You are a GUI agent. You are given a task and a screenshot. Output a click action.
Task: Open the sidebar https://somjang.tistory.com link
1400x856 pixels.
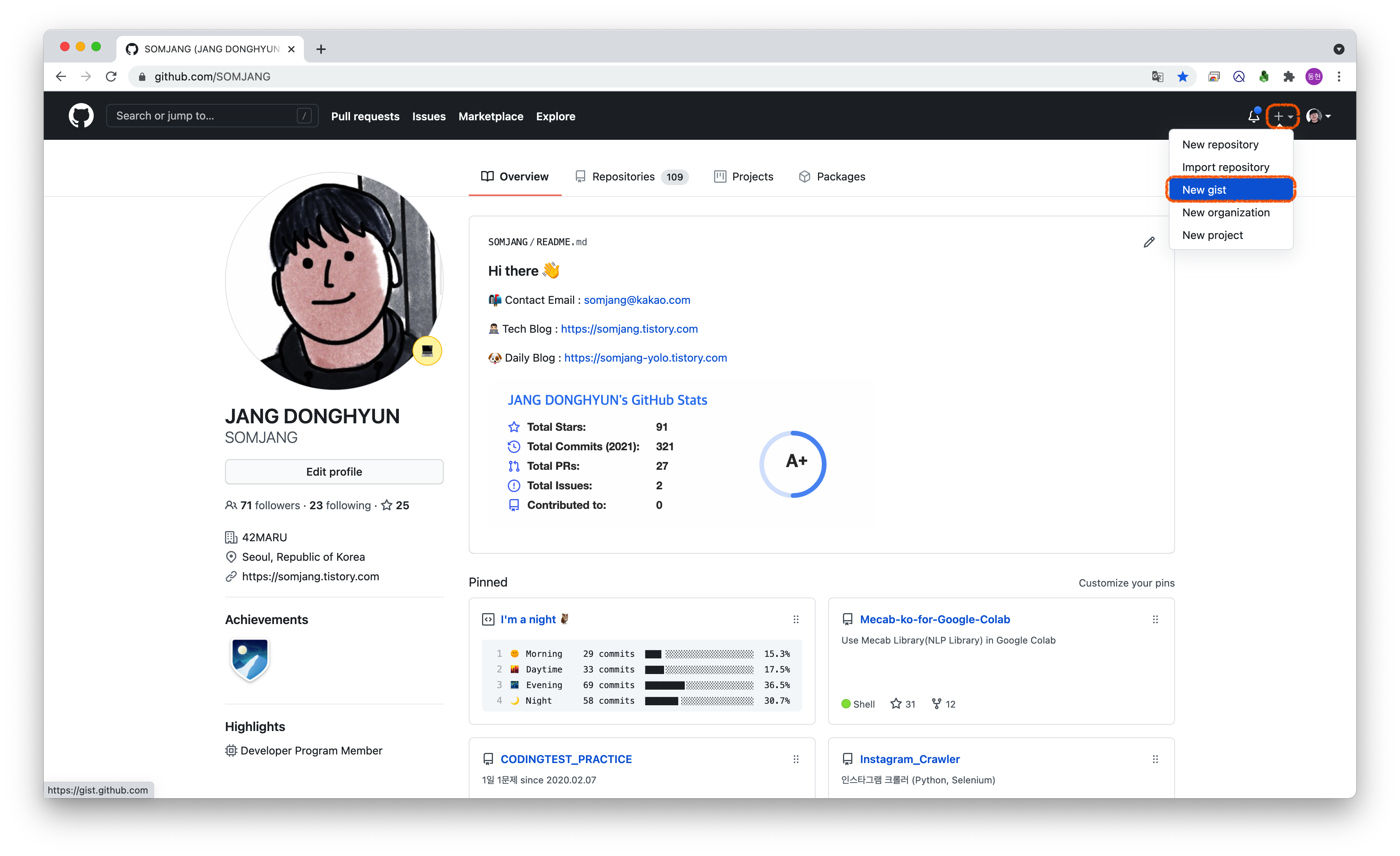coord(310,576)
